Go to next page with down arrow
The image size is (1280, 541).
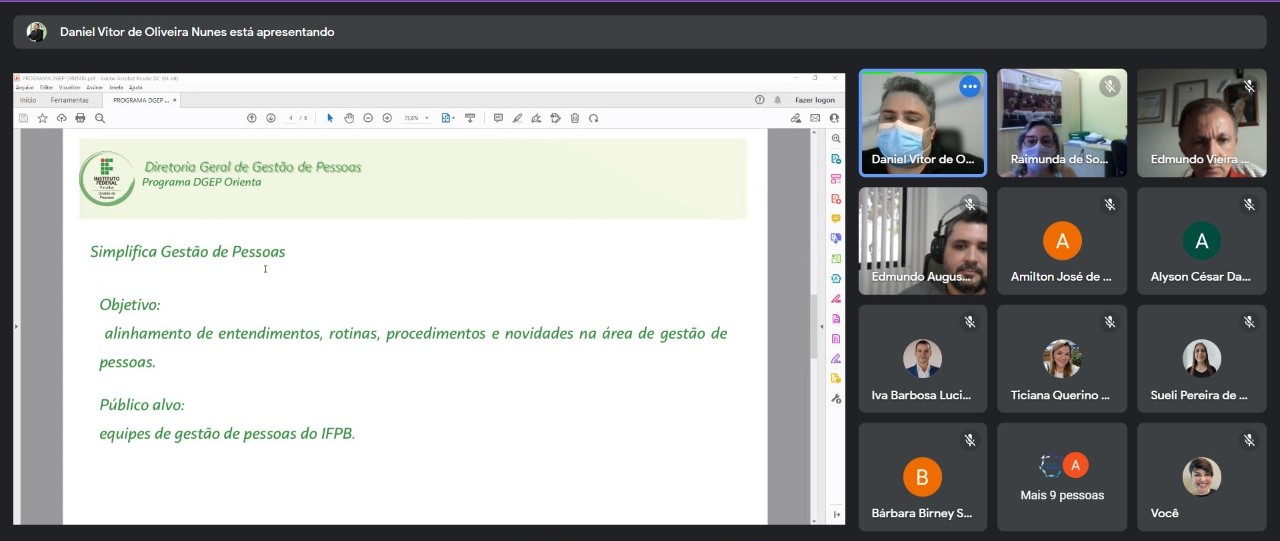271,118
